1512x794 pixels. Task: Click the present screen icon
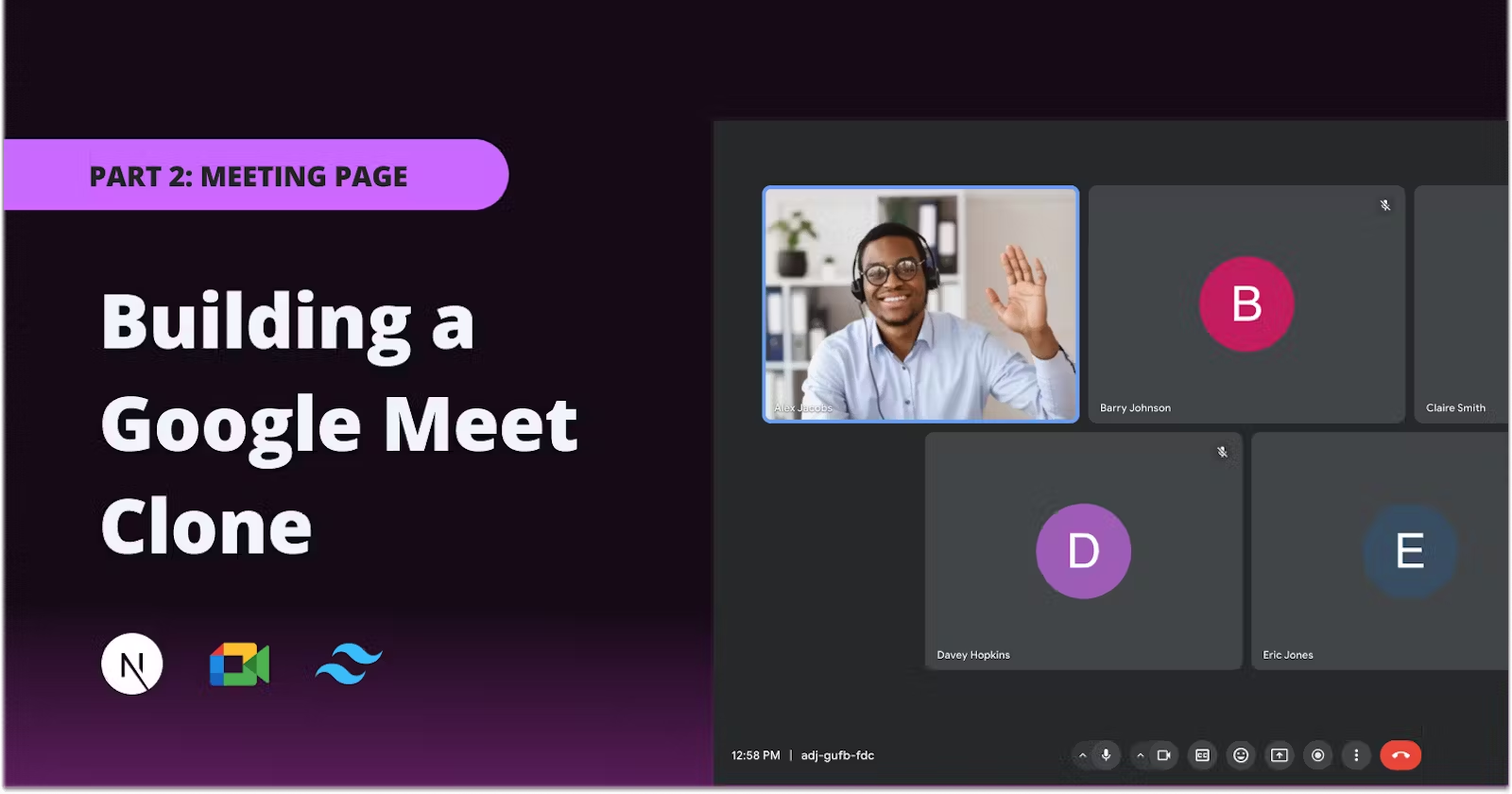[x=1280, y=755]
